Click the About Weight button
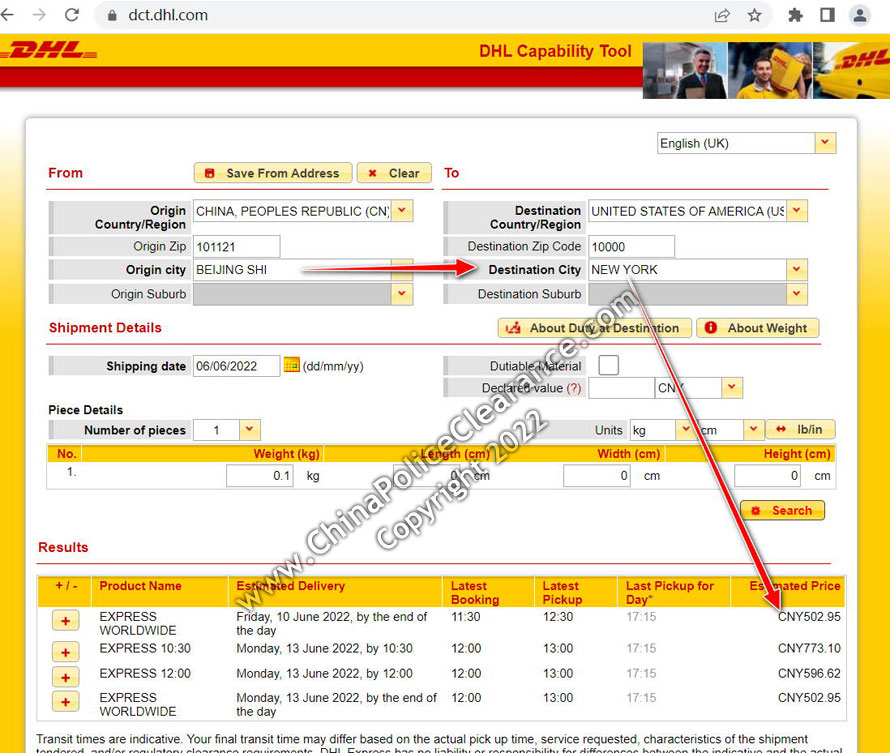 [758, 328]
